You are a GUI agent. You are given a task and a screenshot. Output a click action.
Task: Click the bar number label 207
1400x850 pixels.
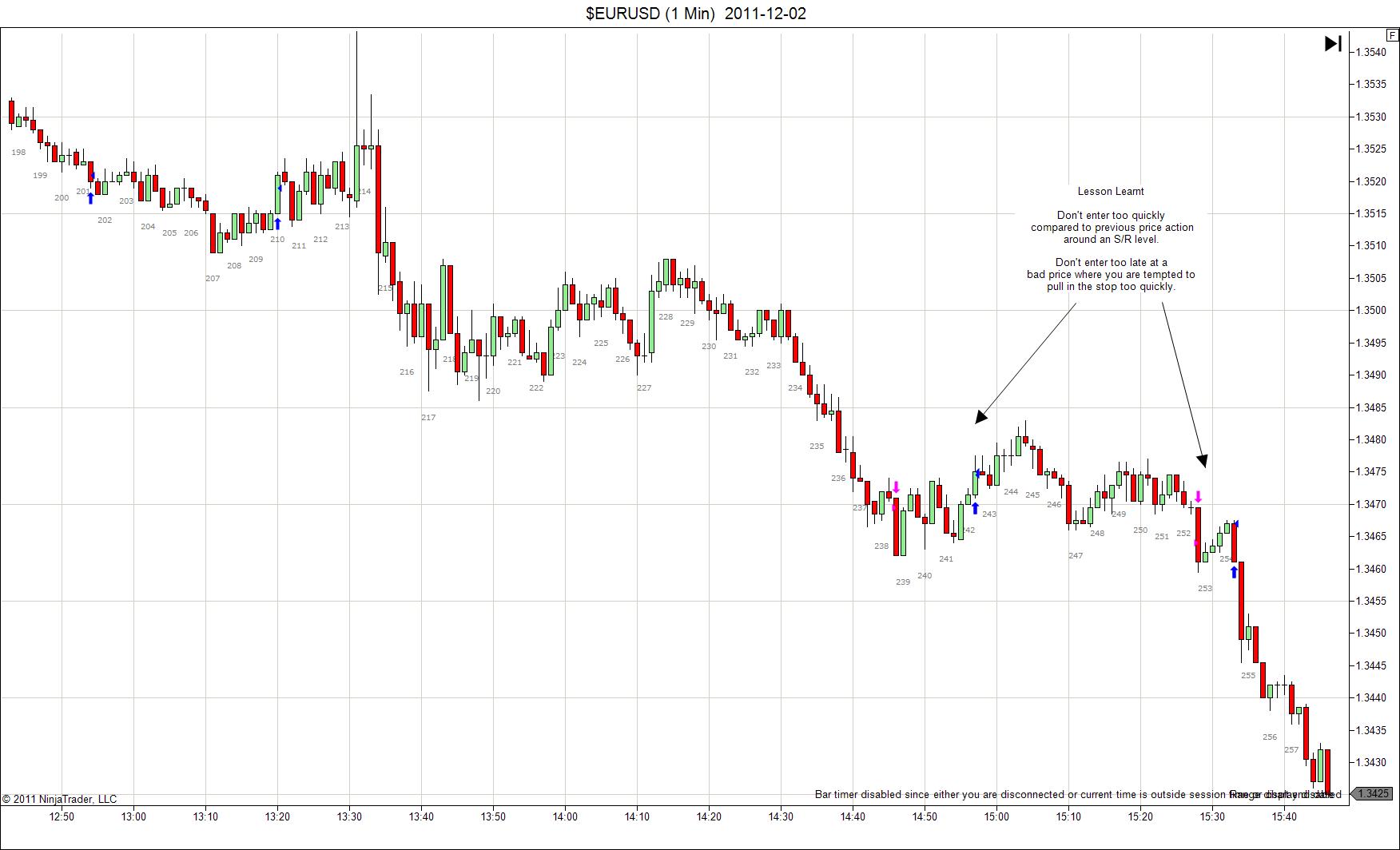[x=213, y=278]
